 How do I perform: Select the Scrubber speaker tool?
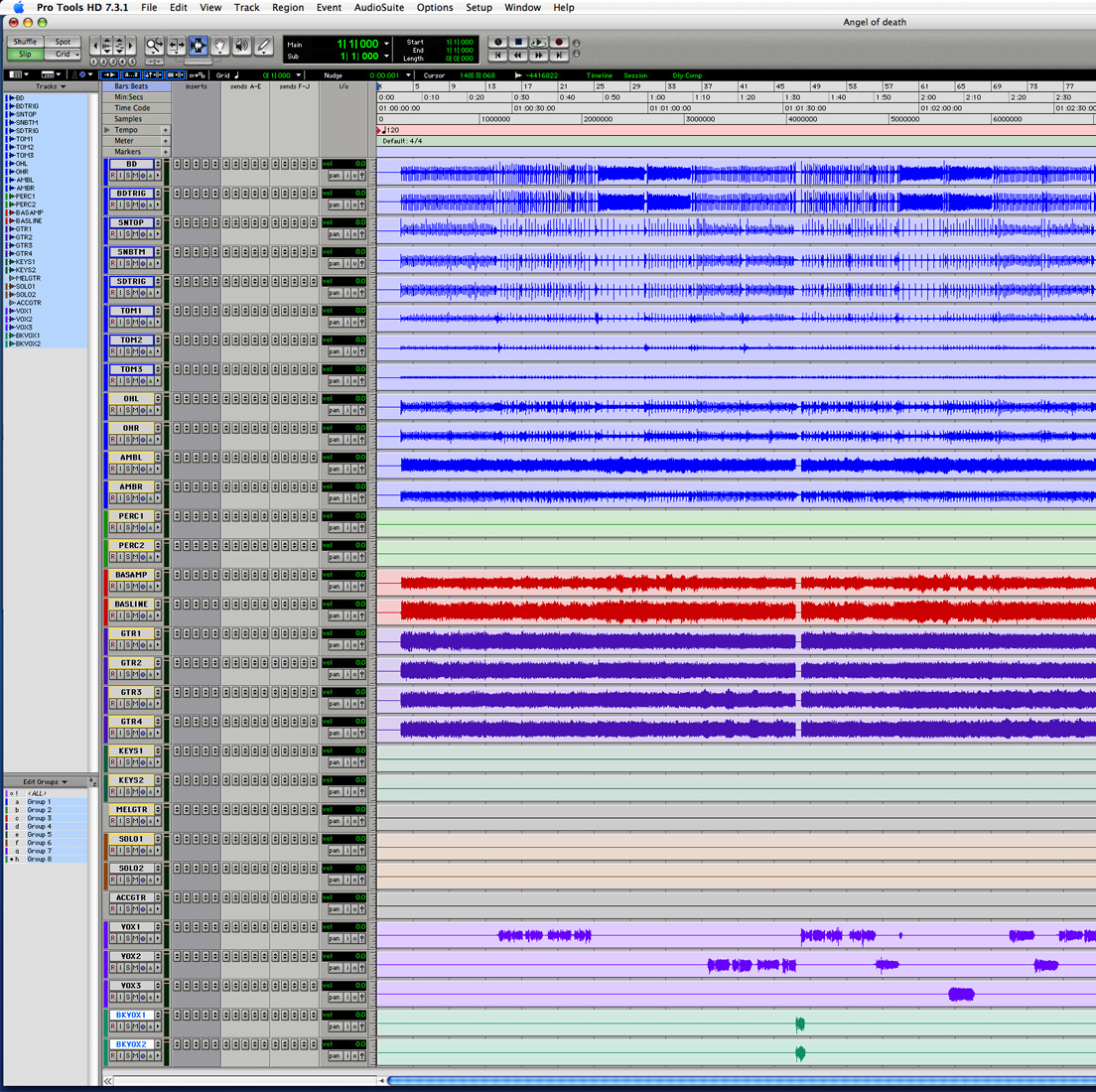click(241, 46)
